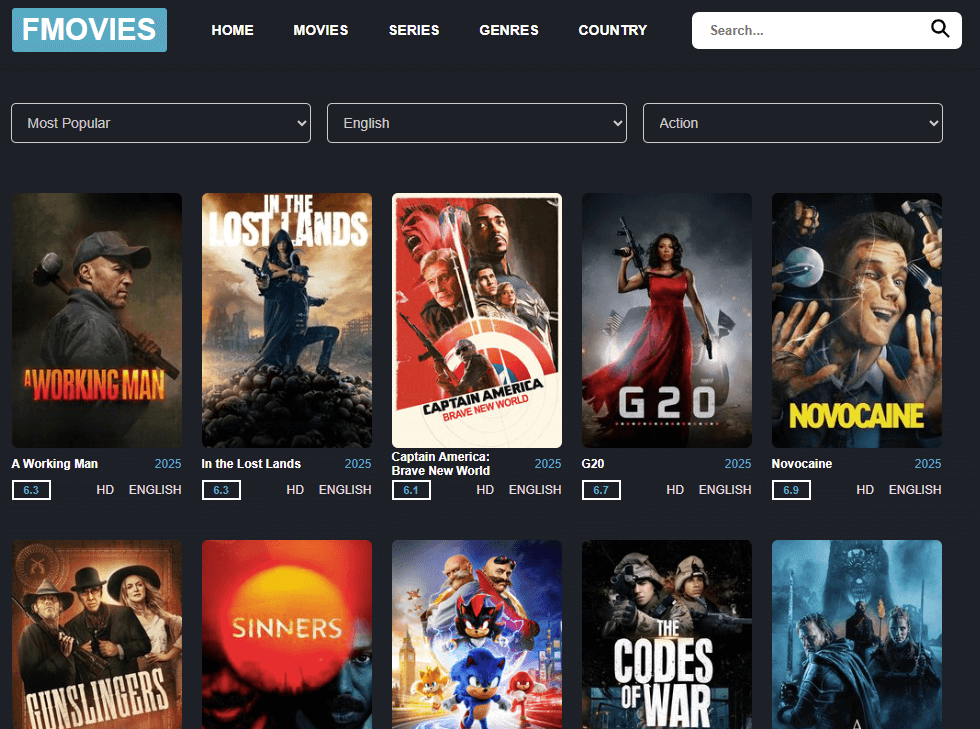The image size is (980, 729).
Task: Click the ENGLISH label under Captain America
Action: pos(535,490)
